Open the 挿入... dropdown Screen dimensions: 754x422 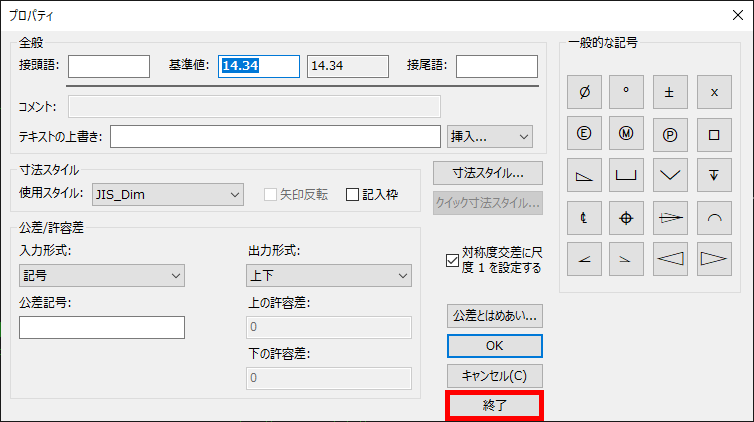[490, 135]
